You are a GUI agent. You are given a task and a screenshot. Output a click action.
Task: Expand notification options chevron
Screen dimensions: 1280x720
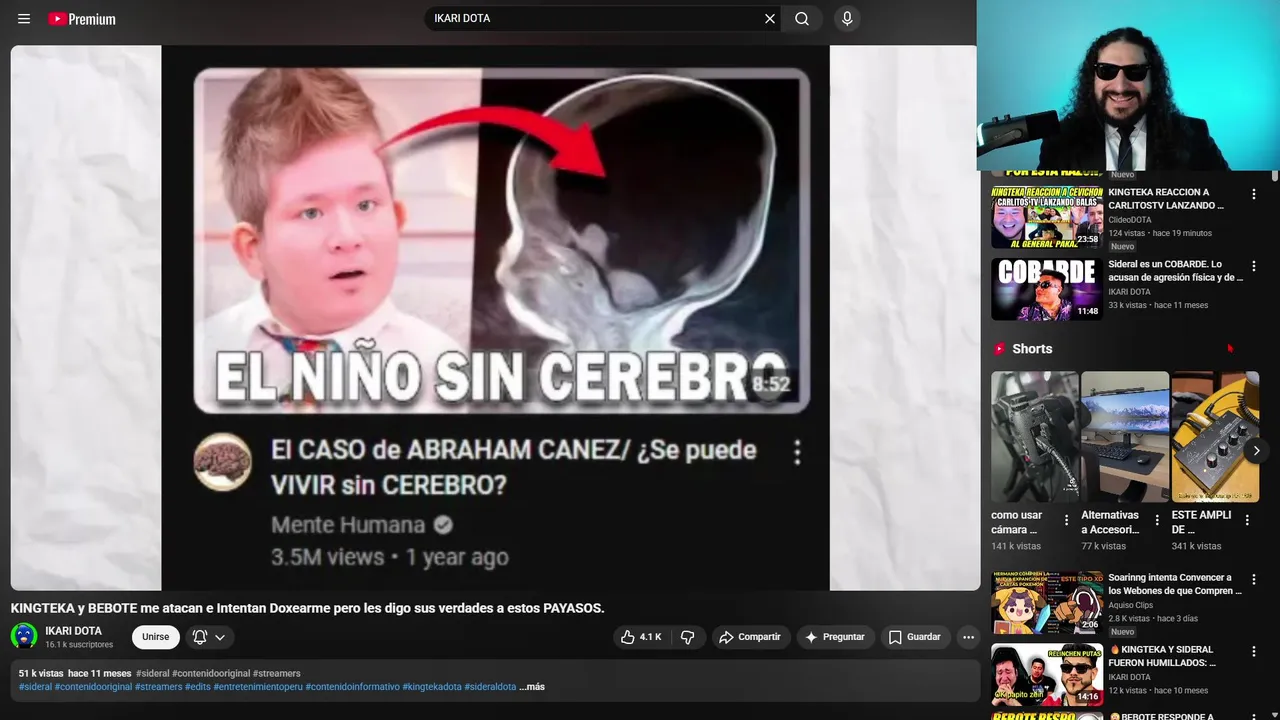(x=220, y=637)
